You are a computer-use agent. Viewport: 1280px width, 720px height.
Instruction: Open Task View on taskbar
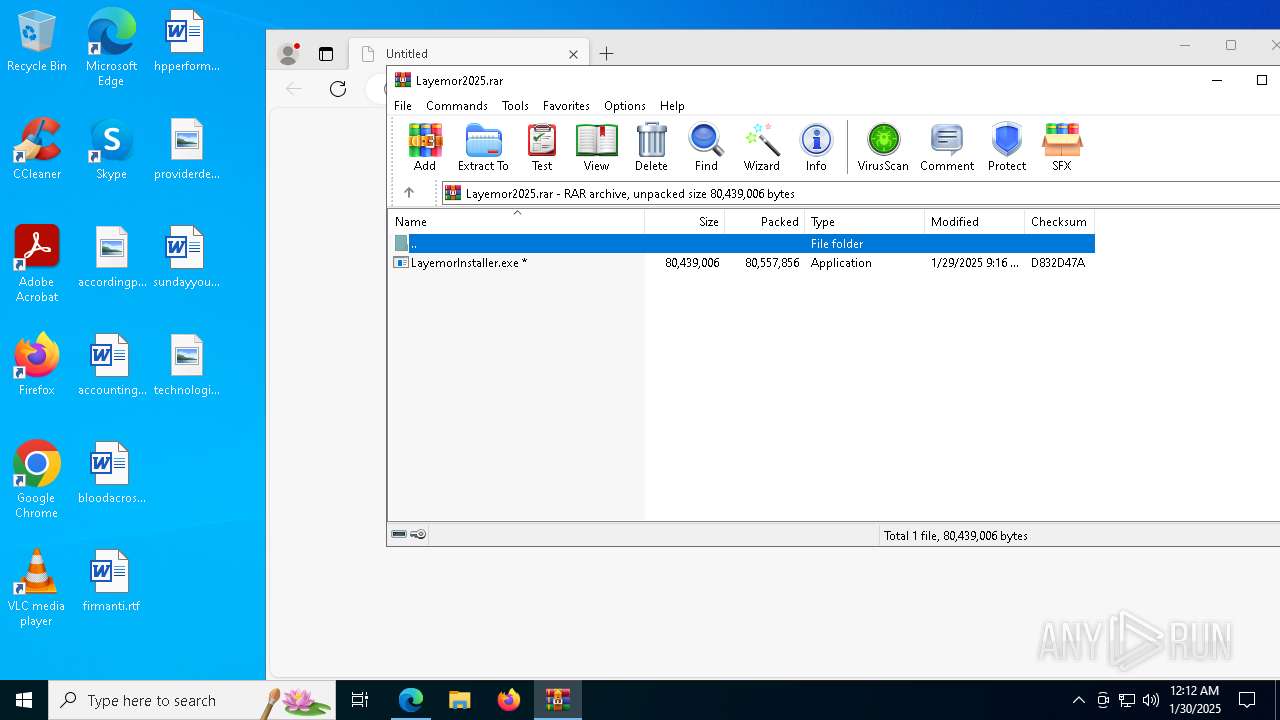(x=360, y=700)
